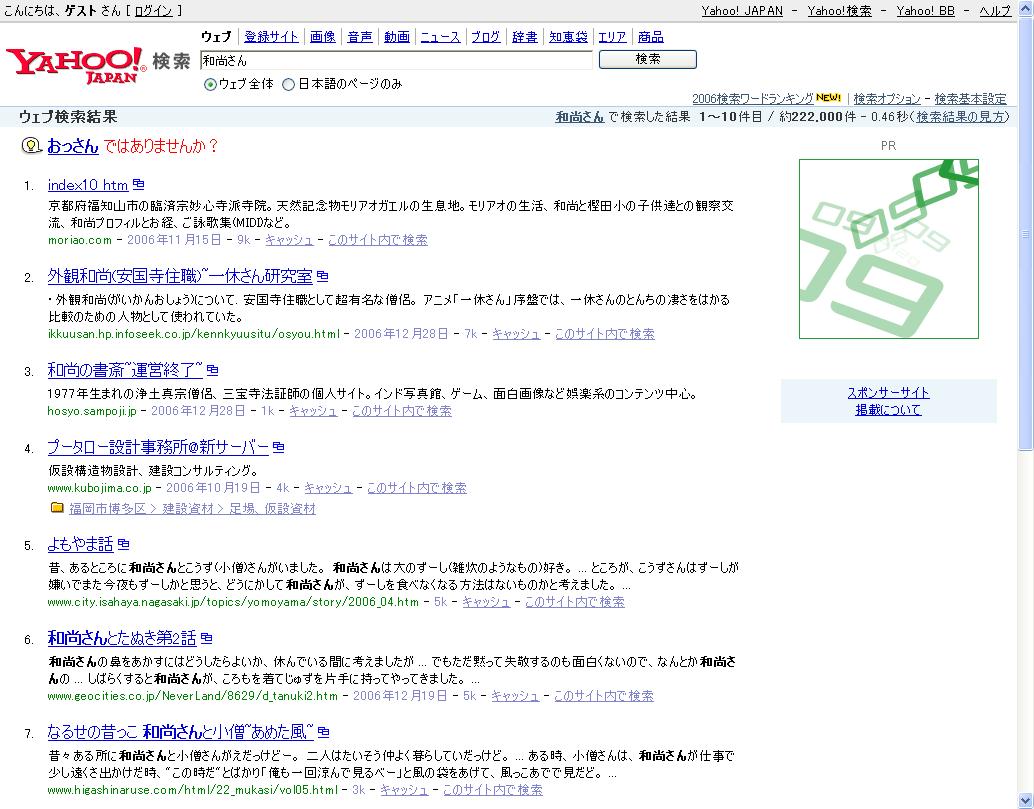Click the lightbulb suggestion icon
Screen dimensions: 1034x809
(x=31, y=145)
